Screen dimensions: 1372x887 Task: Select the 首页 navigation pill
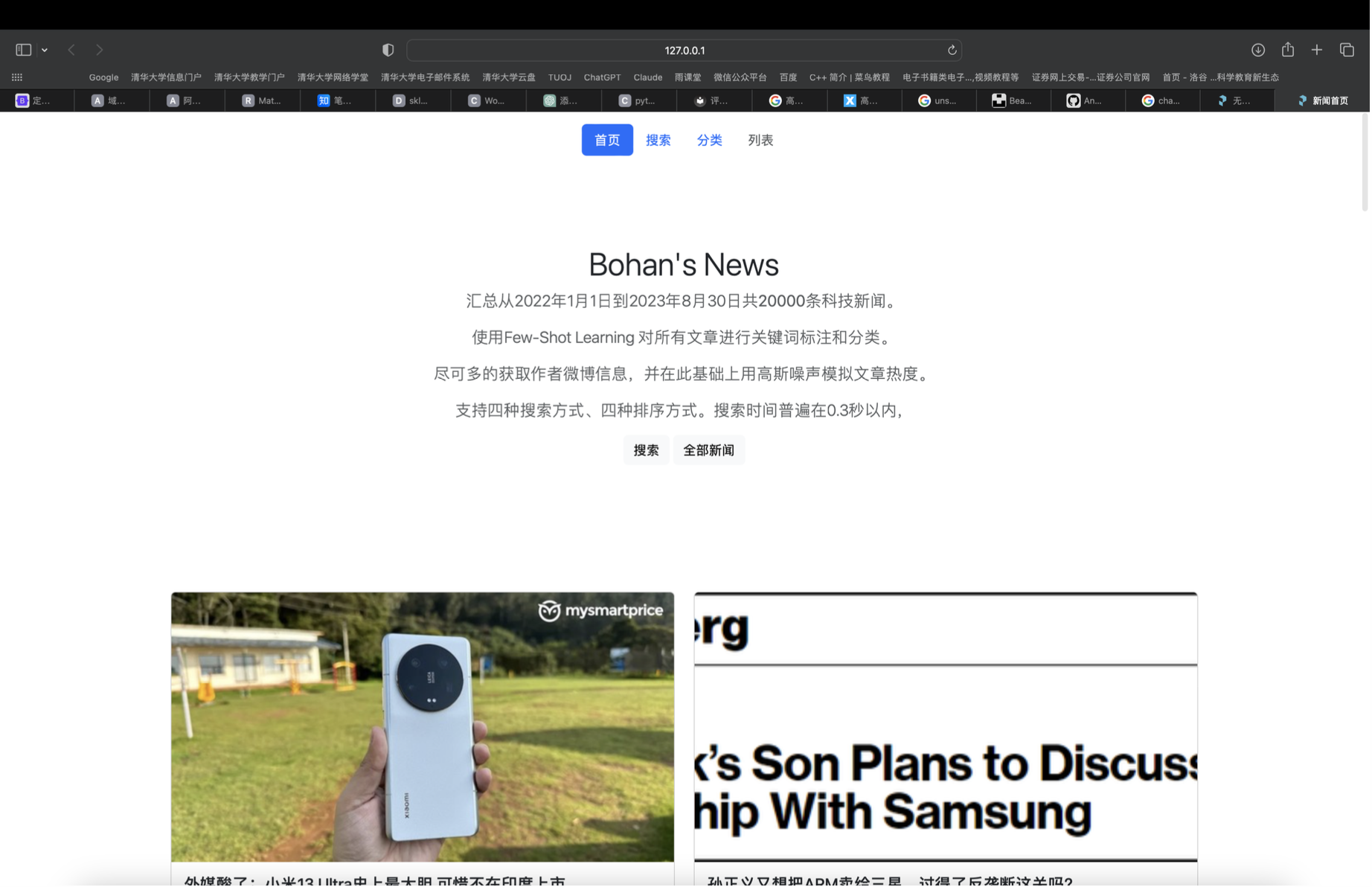(x=607, y=140)
